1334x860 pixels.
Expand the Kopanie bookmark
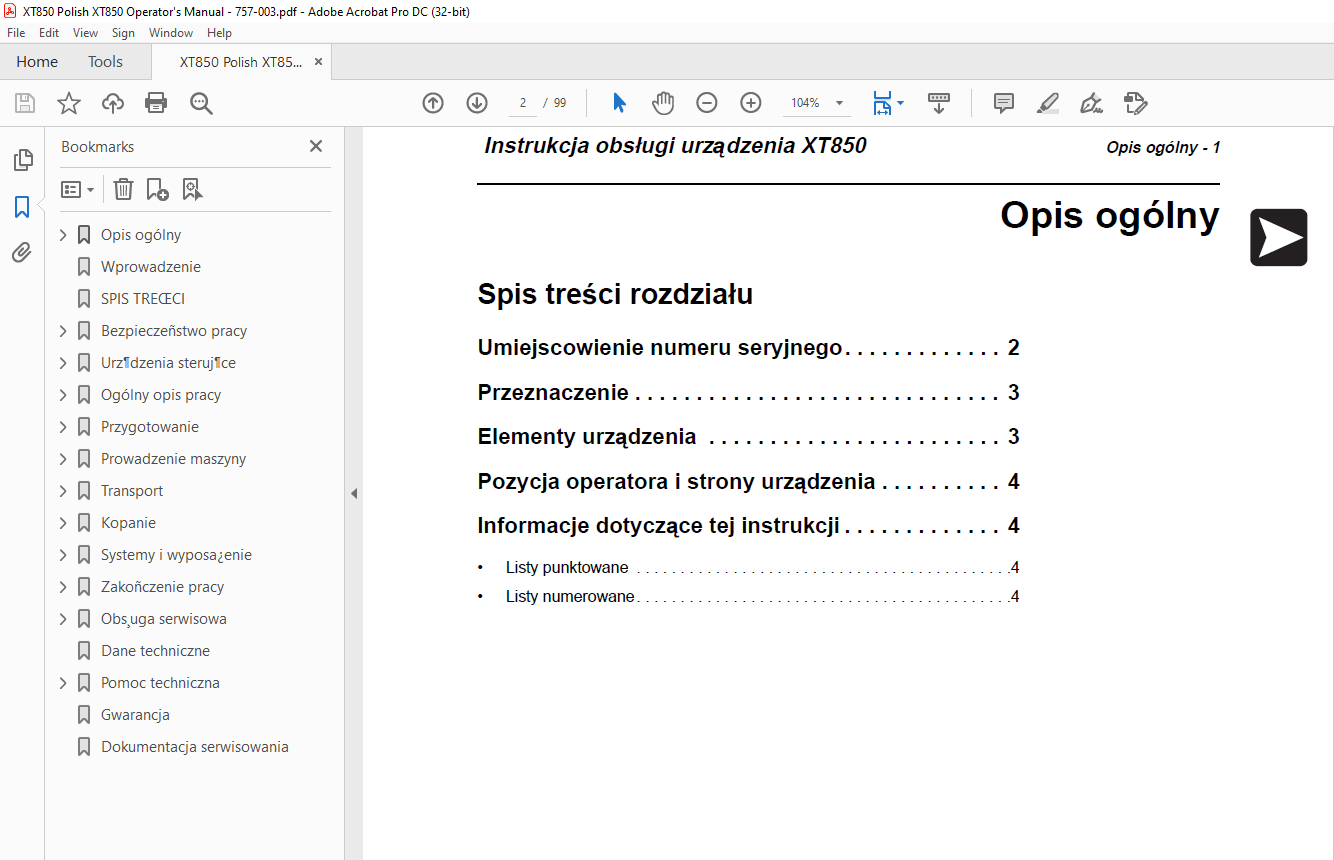coord(63,523)
